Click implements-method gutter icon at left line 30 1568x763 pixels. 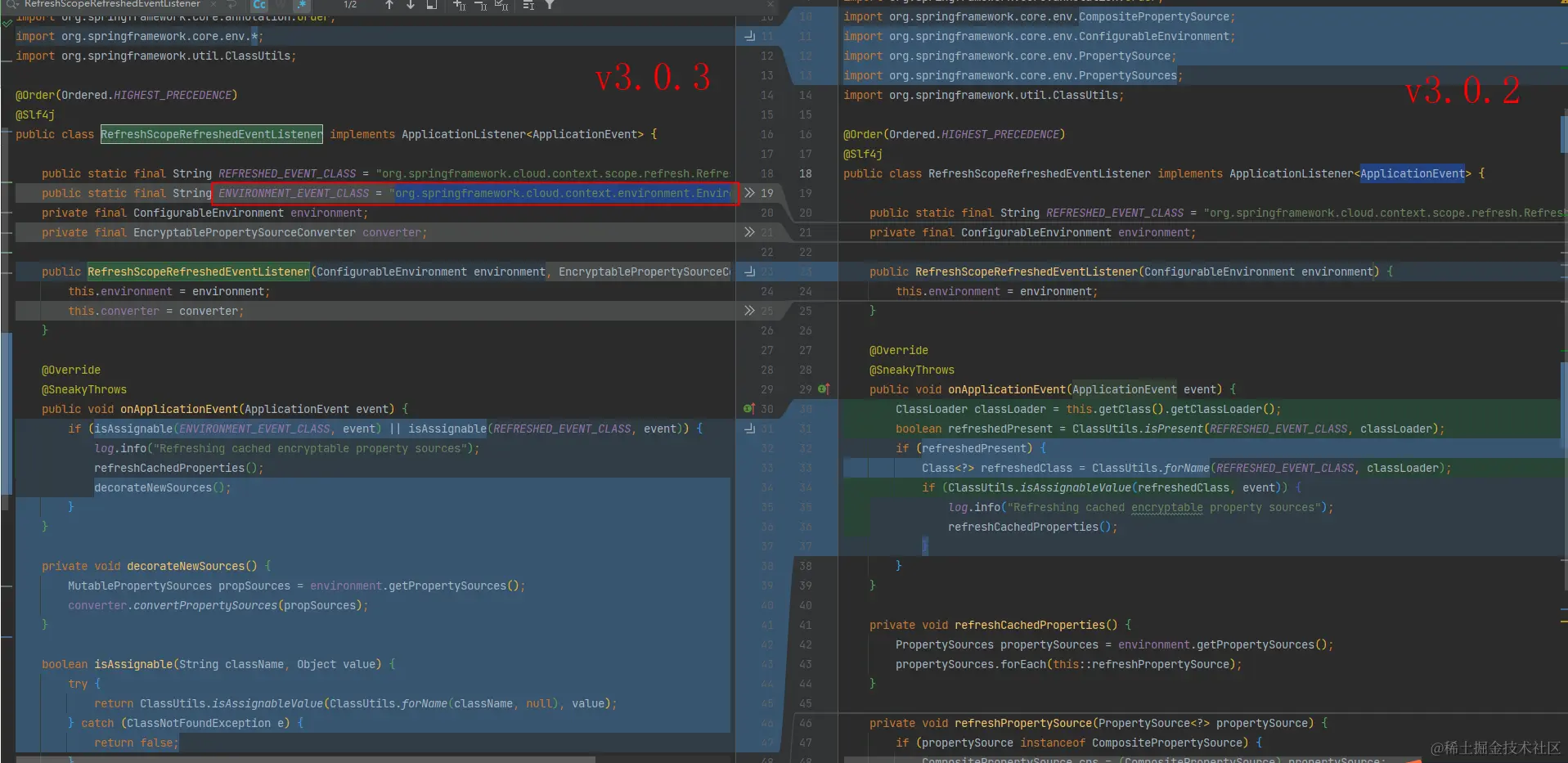[x=748, y=409]
